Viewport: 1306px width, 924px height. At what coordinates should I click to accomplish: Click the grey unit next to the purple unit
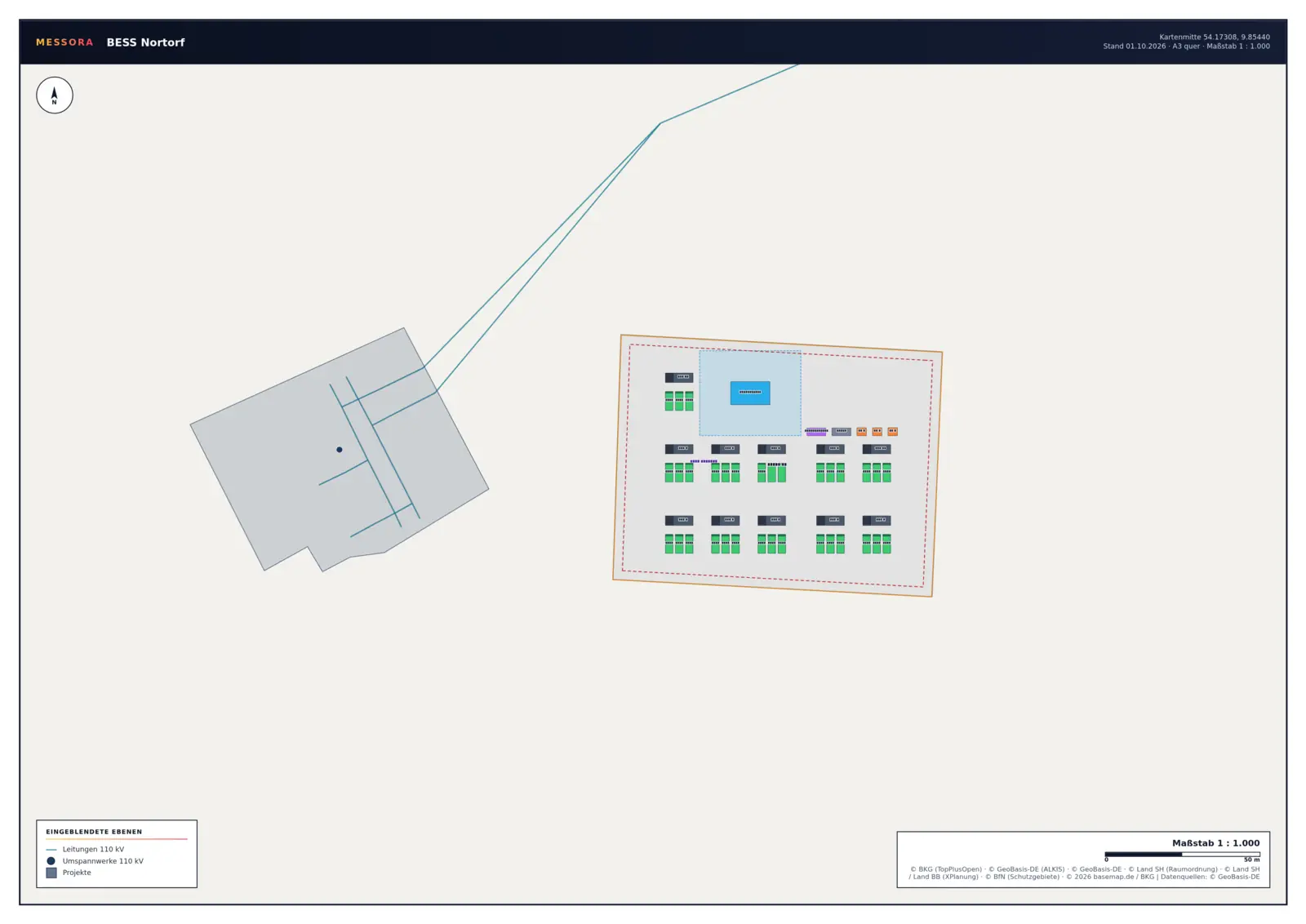pyautogui.click(x=842, y=432)
